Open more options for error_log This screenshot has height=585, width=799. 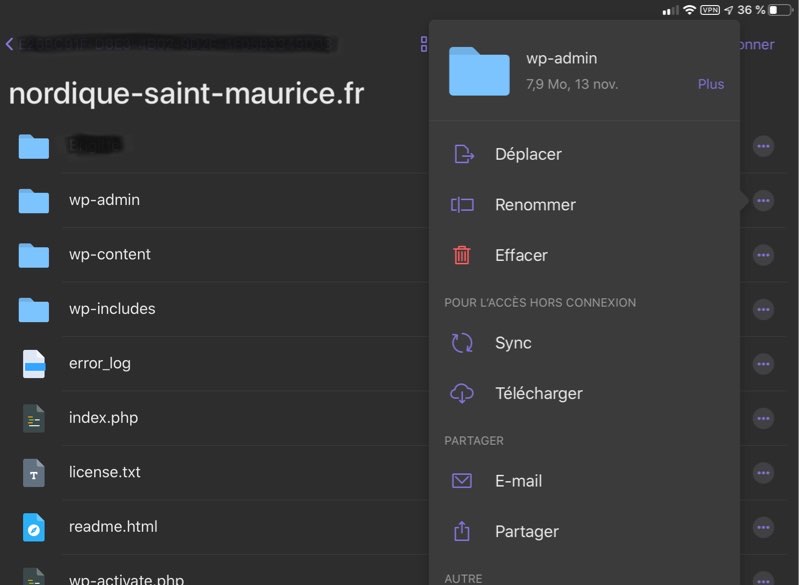click(x=763, y=364)
